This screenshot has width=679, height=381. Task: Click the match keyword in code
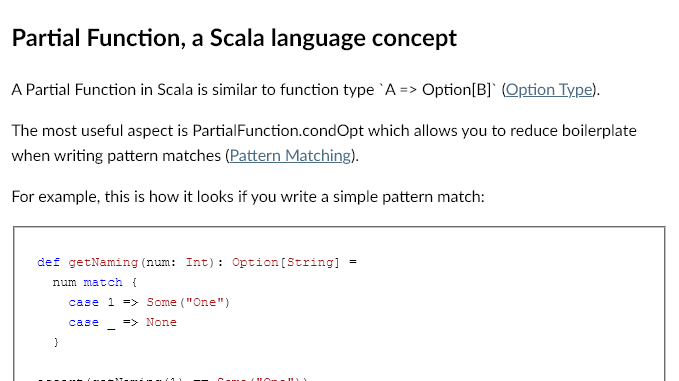103,282
